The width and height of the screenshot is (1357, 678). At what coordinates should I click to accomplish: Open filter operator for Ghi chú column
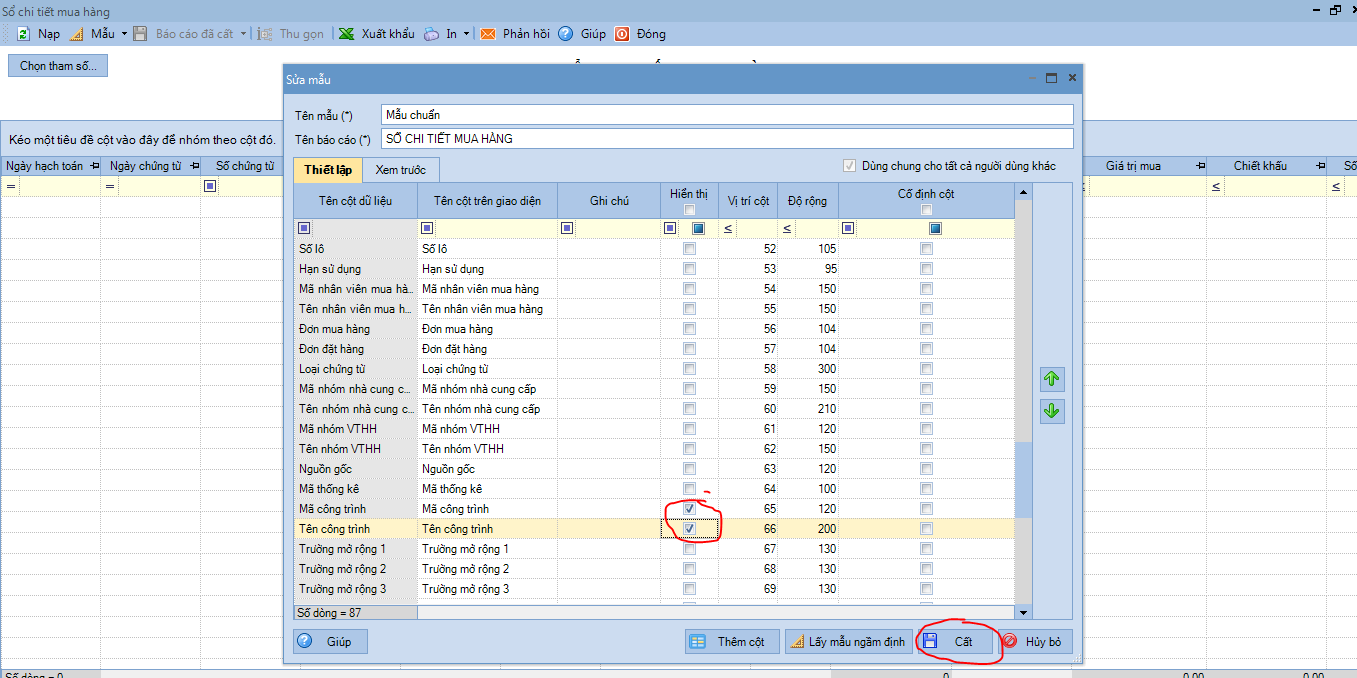tap(567, 229)
